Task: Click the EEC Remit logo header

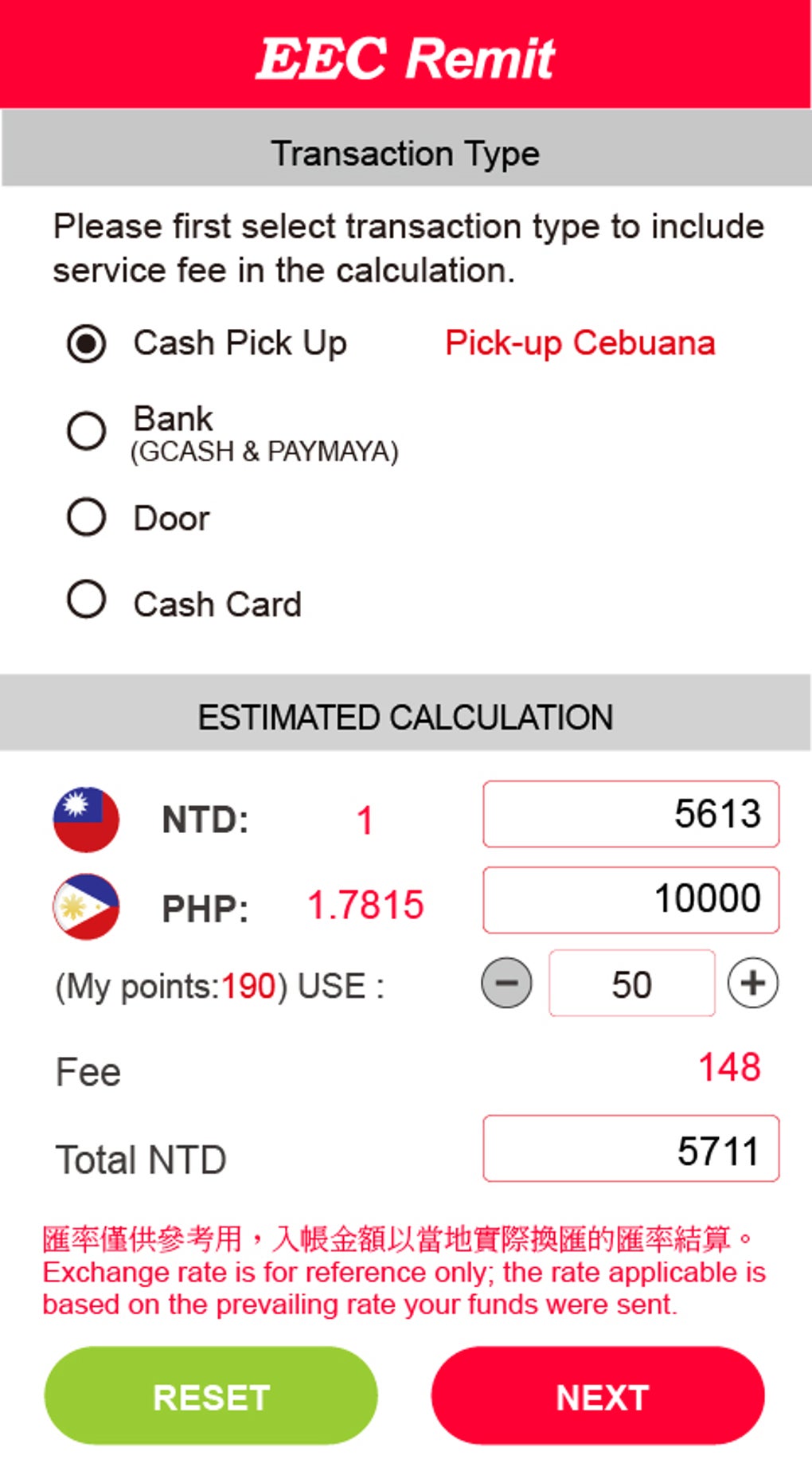Action: pos(406,57)
